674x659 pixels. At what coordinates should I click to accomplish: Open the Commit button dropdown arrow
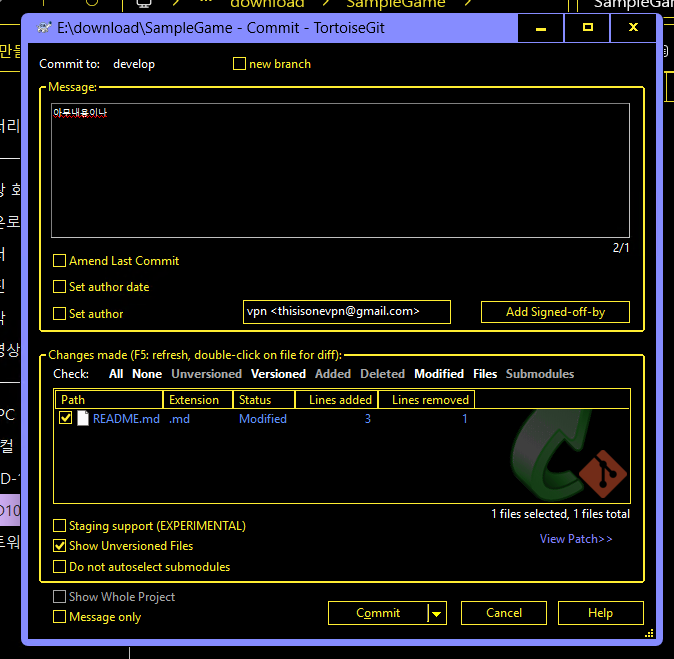pos(437,613)
